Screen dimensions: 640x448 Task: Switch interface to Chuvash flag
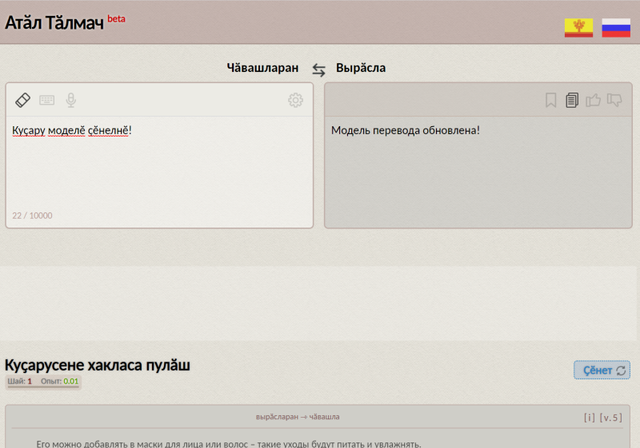coord(578,27)
